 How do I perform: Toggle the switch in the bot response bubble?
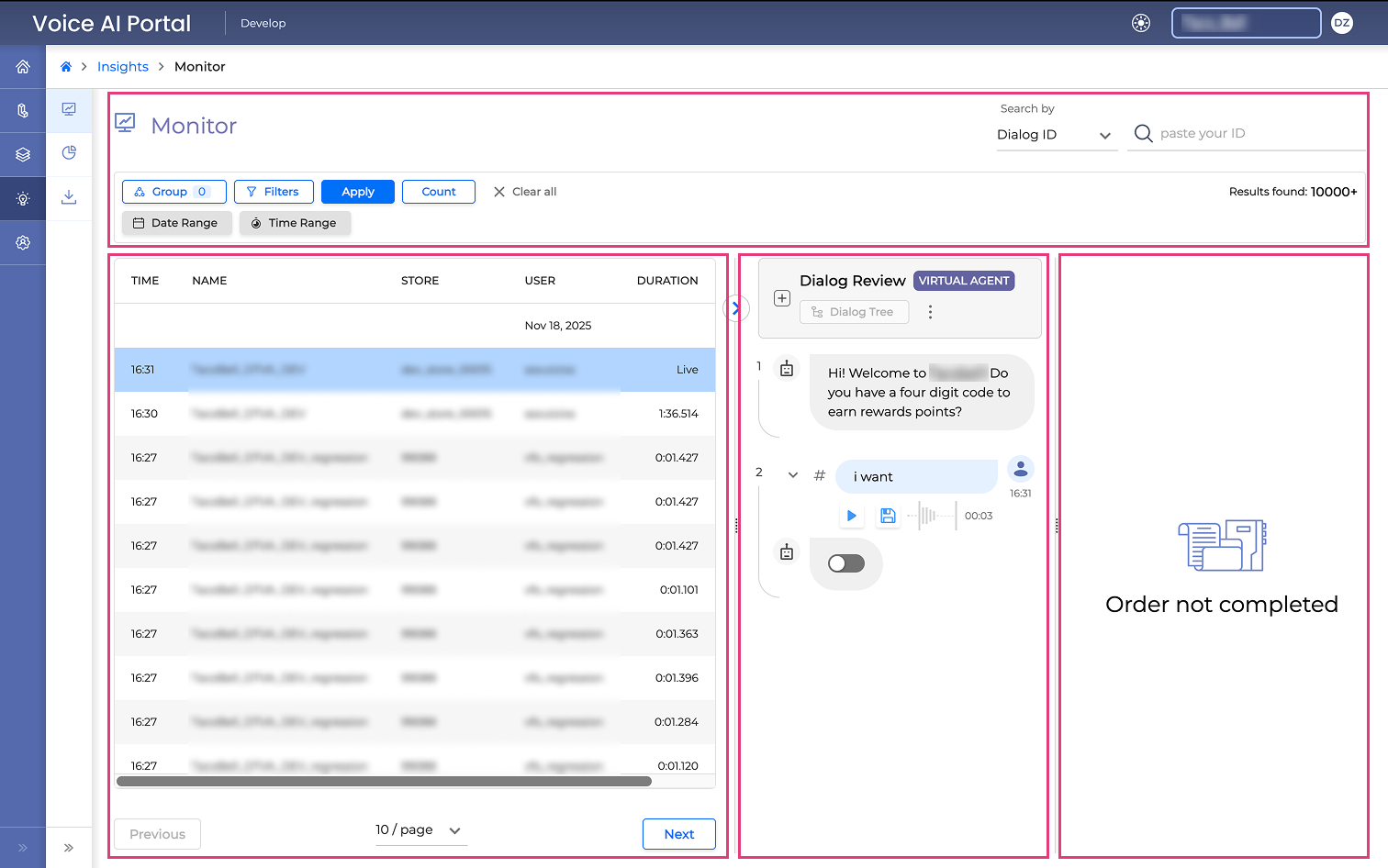click(845, 563)
